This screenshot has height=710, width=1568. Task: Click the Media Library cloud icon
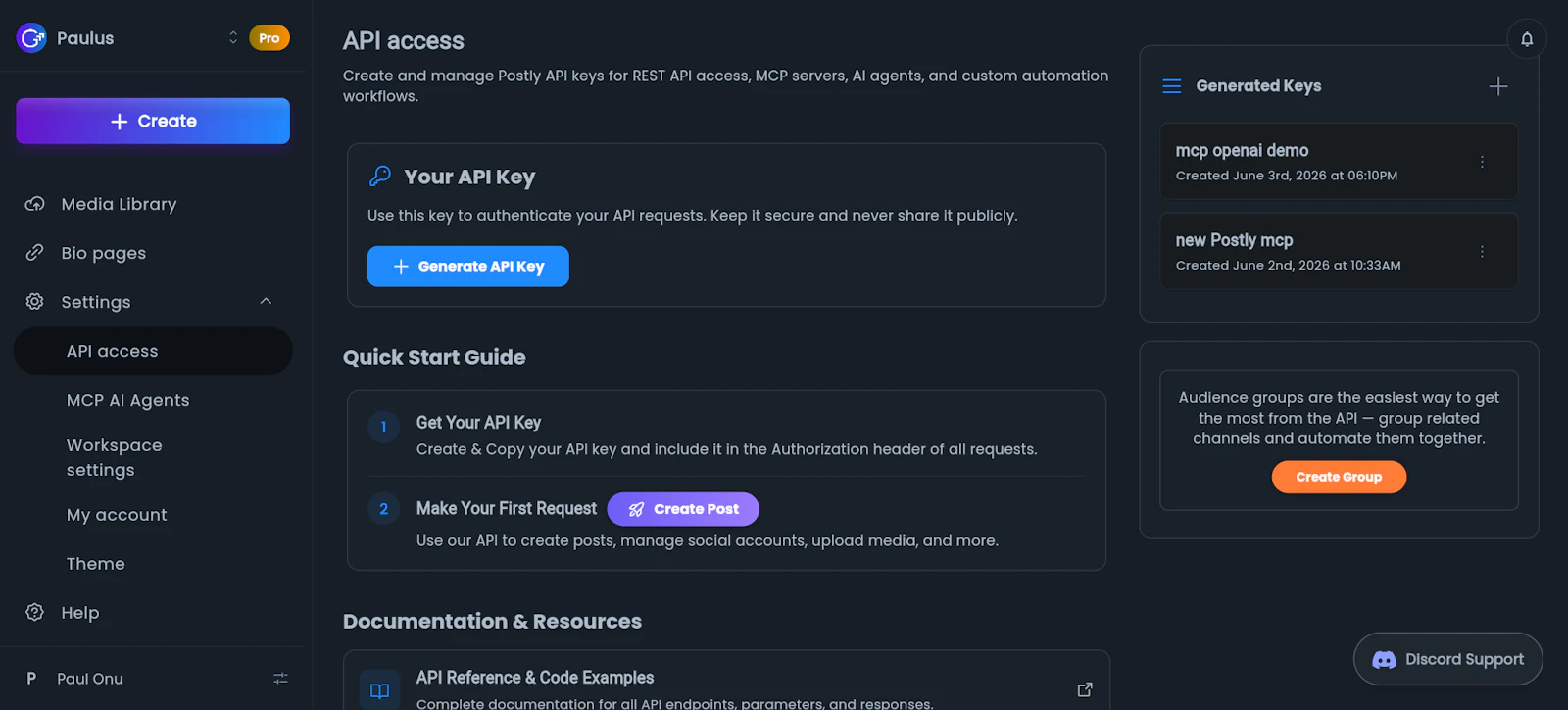[35, 204]
